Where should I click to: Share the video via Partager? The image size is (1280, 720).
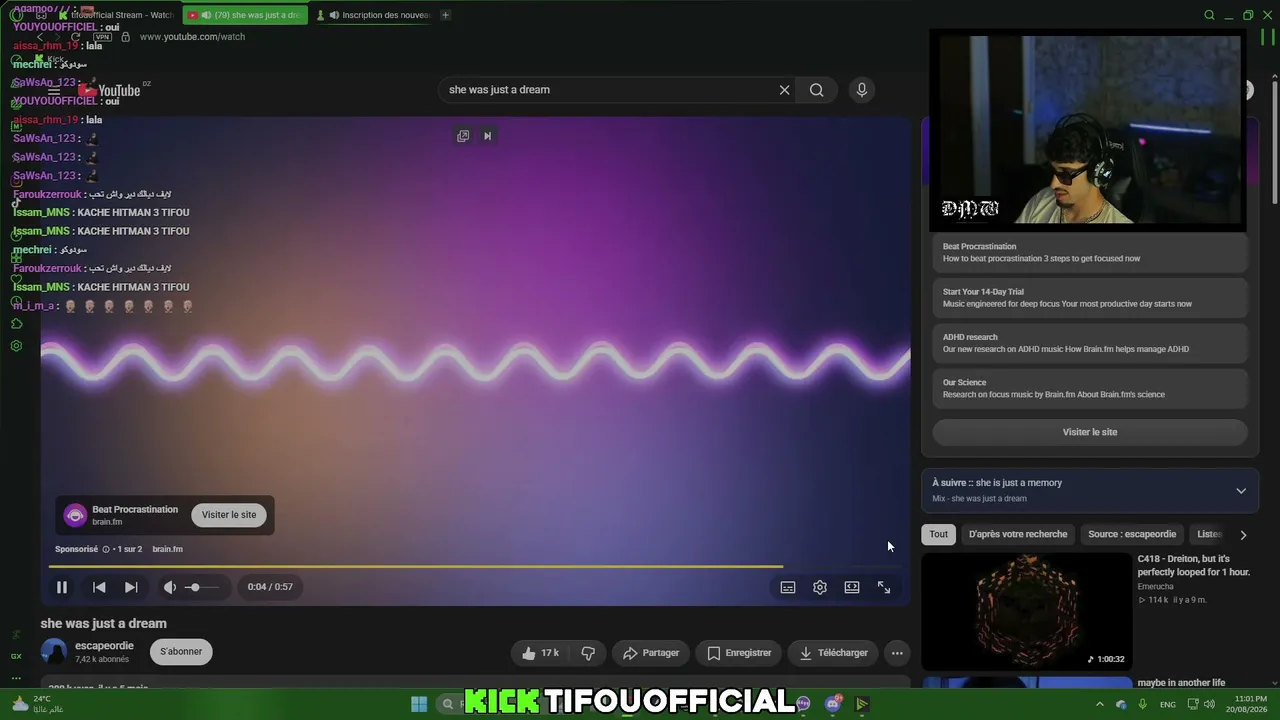[x=651, y=653]
